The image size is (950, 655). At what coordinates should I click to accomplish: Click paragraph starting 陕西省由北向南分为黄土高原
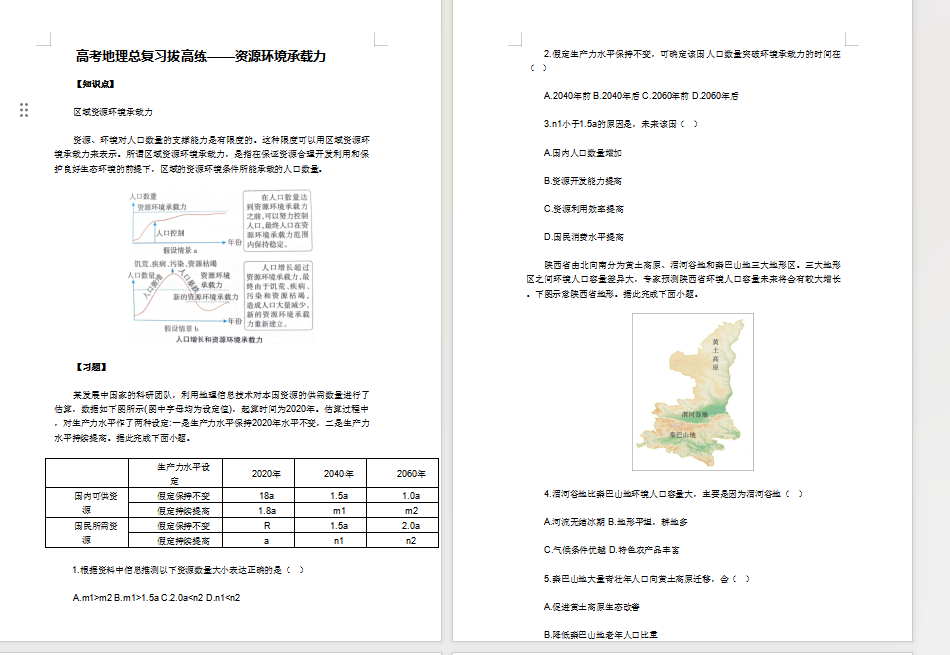683,279
